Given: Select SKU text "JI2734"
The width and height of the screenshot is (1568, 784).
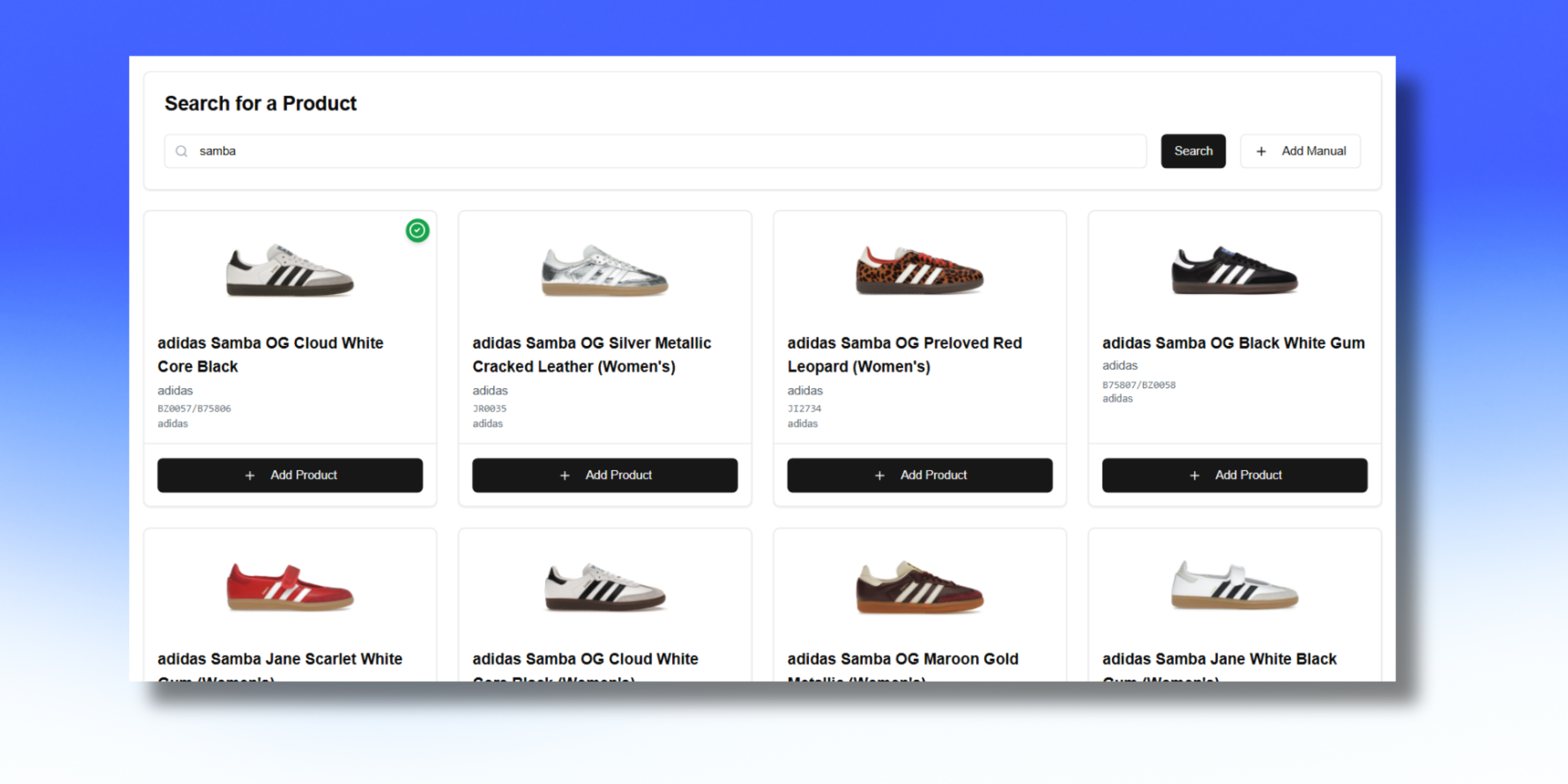Looking at the screenshot, I should (x=804, y=409).
